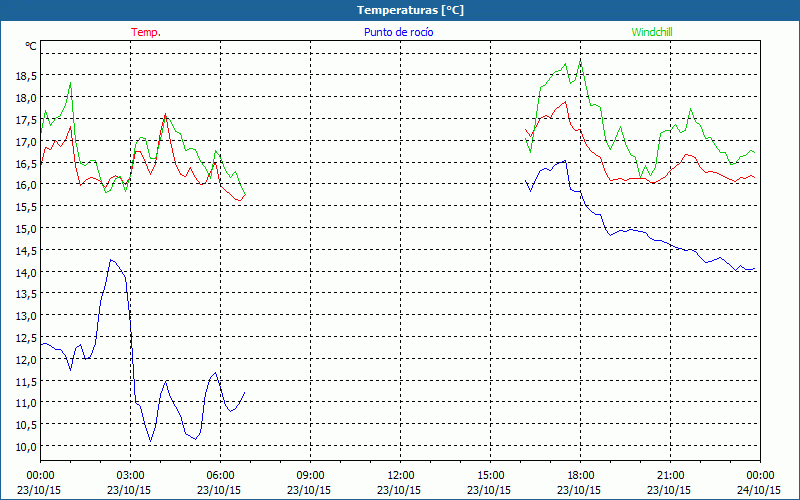Click the 14,0 y-axis value
Image resolution: width=800 pixels, height=500 pixels.
pos(26,272)
